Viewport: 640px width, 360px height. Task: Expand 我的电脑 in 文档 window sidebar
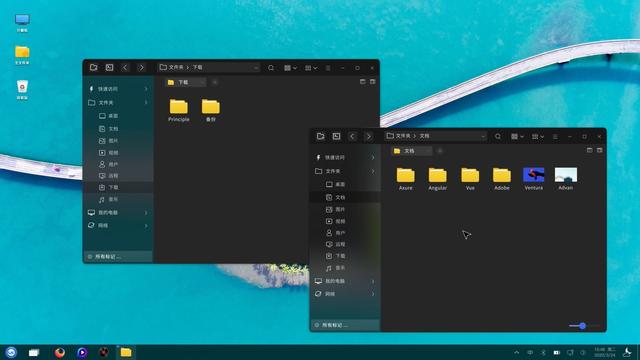[x=373, y=281]
